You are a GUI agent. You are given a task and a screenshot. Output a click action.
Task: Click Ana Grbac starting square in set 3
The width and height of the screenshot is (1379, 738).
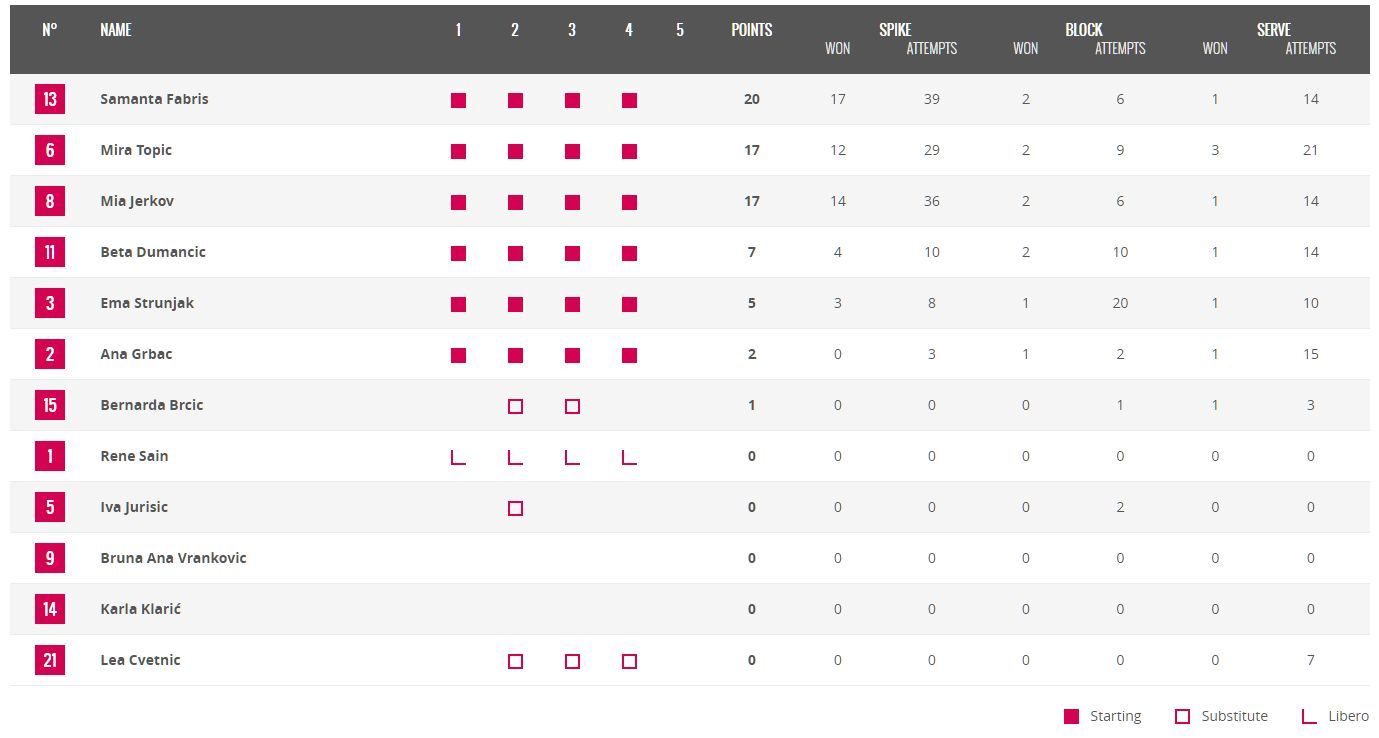pyautogui.click(x=572, y=355)
